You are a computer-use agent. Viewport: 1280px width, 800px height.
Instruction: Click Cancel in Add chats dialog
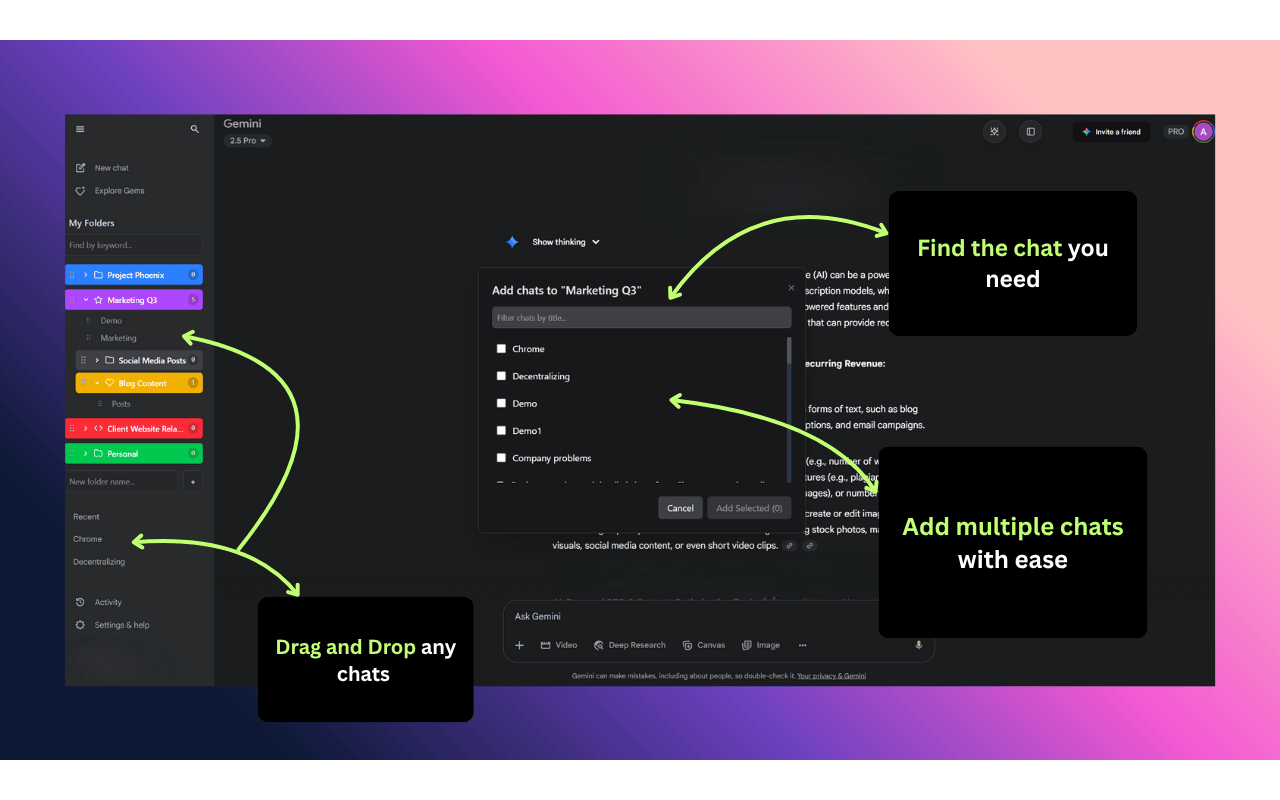click(680, 508)
